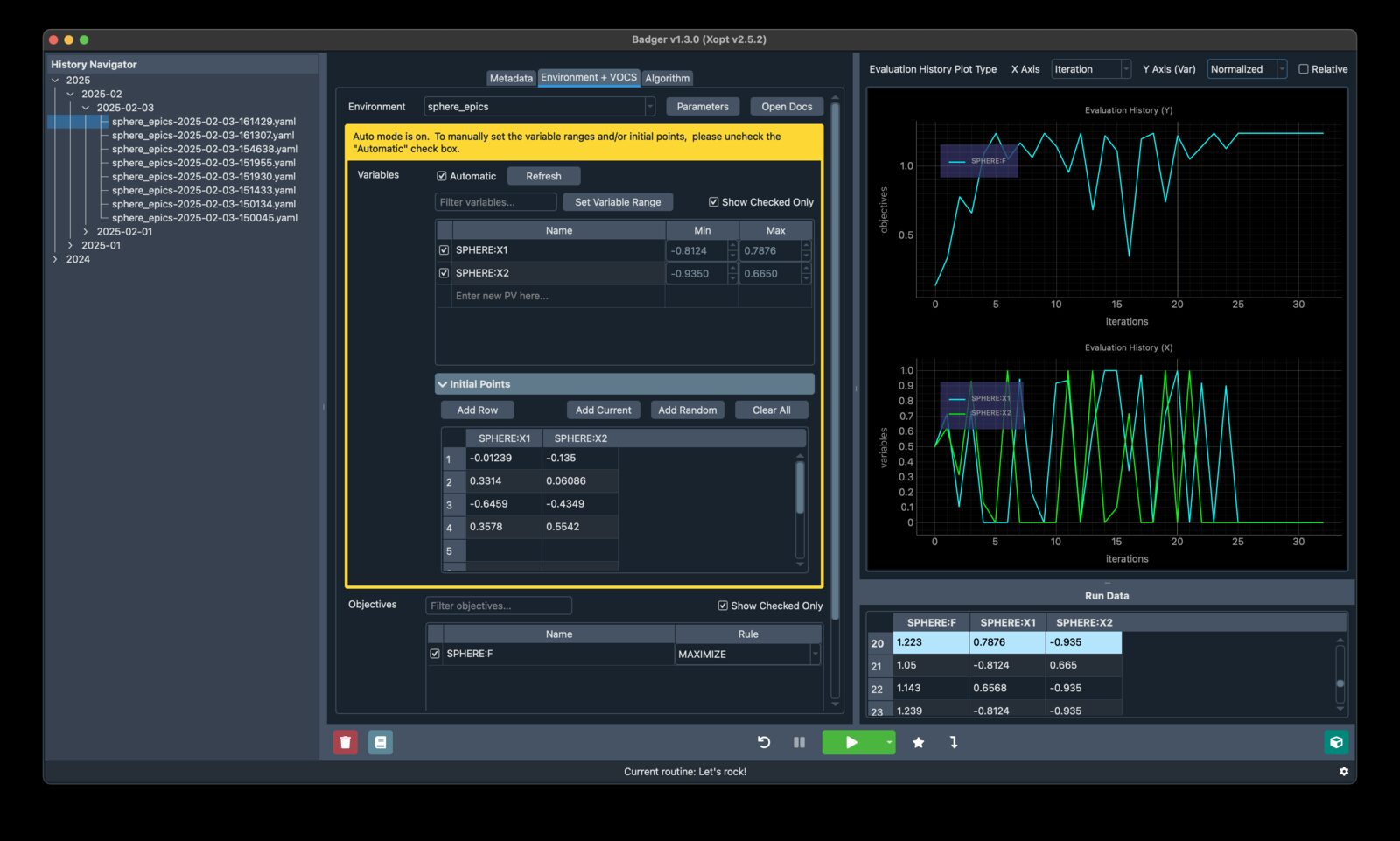Click the Add Random button
Image resolution: width=1400 pixels, height=841 pixels.
pyautogui.click(x=687, y=410)
